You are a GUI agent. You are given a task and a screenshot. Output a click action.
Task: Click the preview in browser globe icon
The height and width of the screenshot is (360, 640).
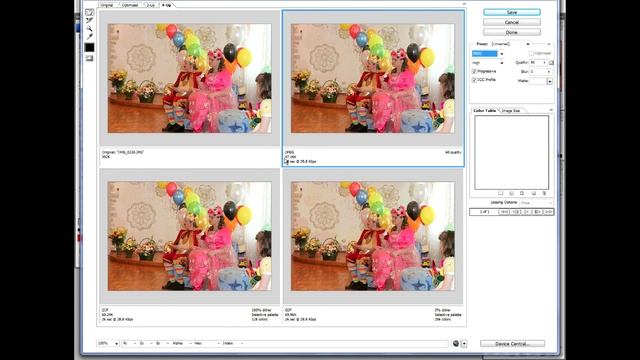456,344
